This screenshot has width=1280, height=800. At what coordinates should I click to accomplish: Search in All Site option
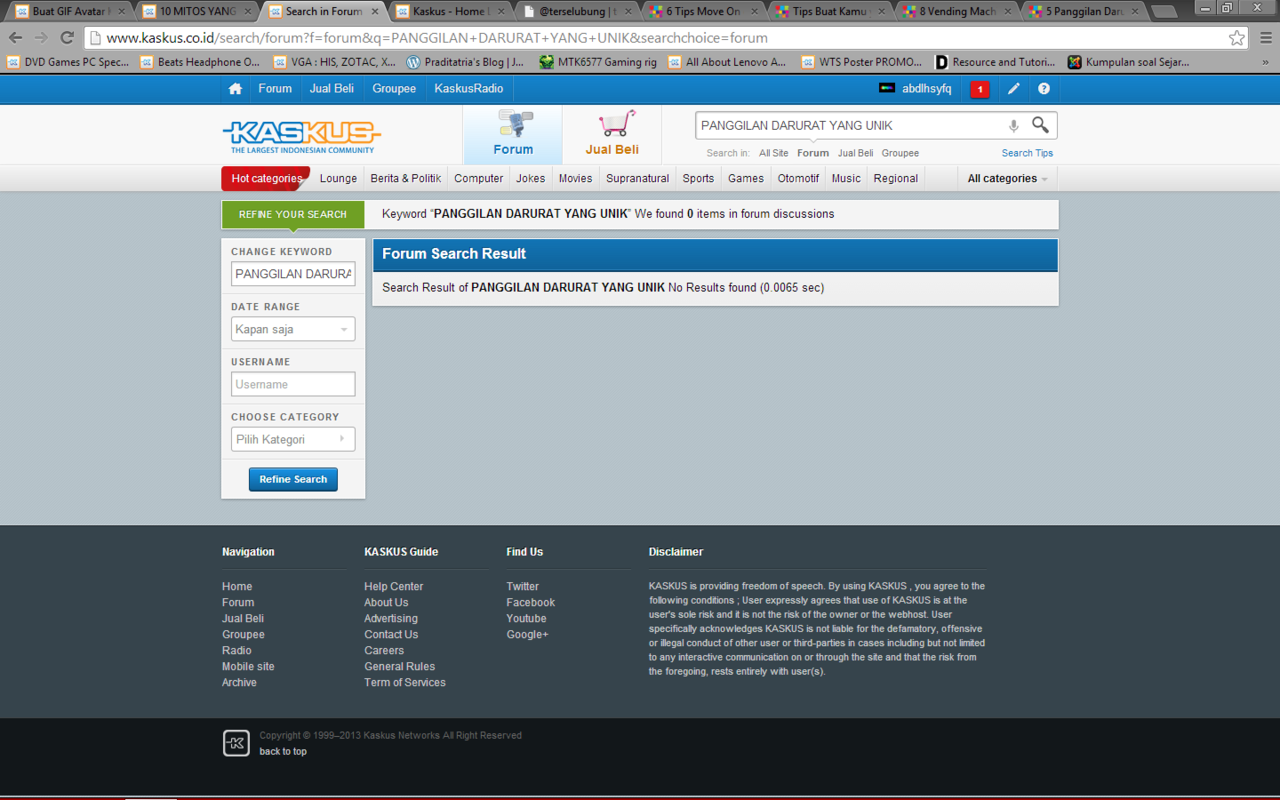pyautogui.click(x=773, y=153)
